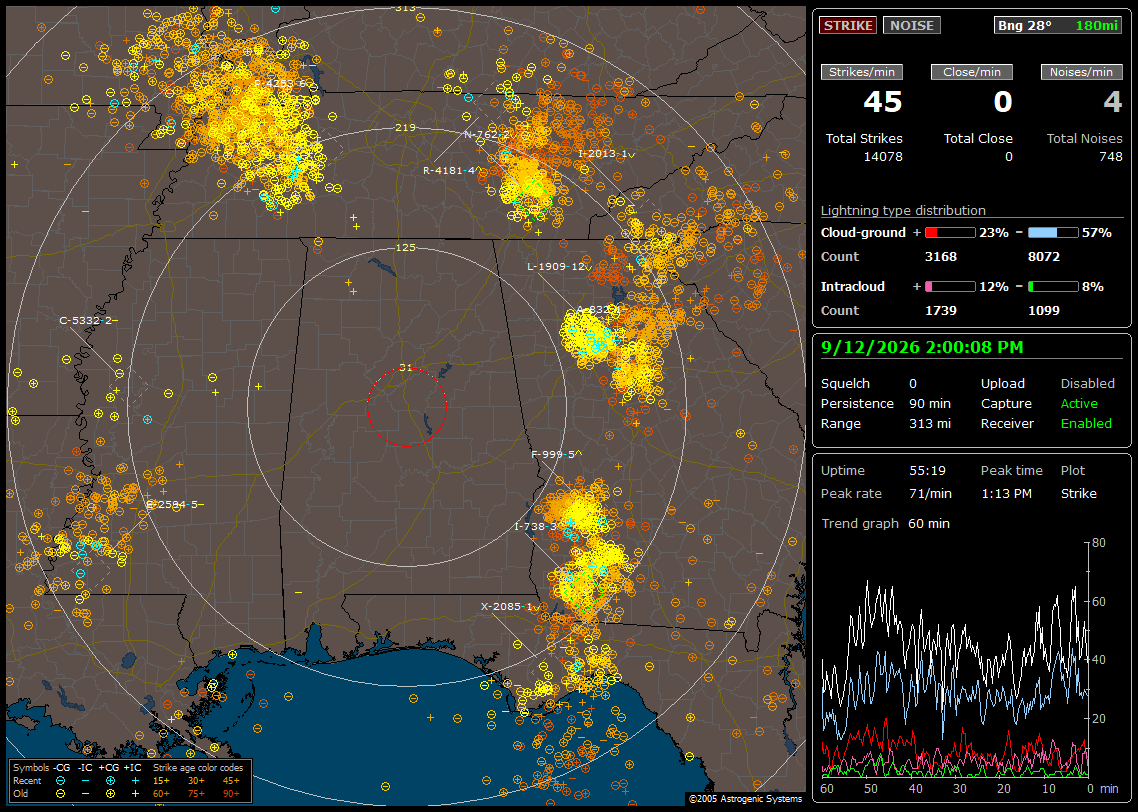Click the Noises/min label box
The height and width of the screenshot is (812, 1138).
tap(1081, 72)
